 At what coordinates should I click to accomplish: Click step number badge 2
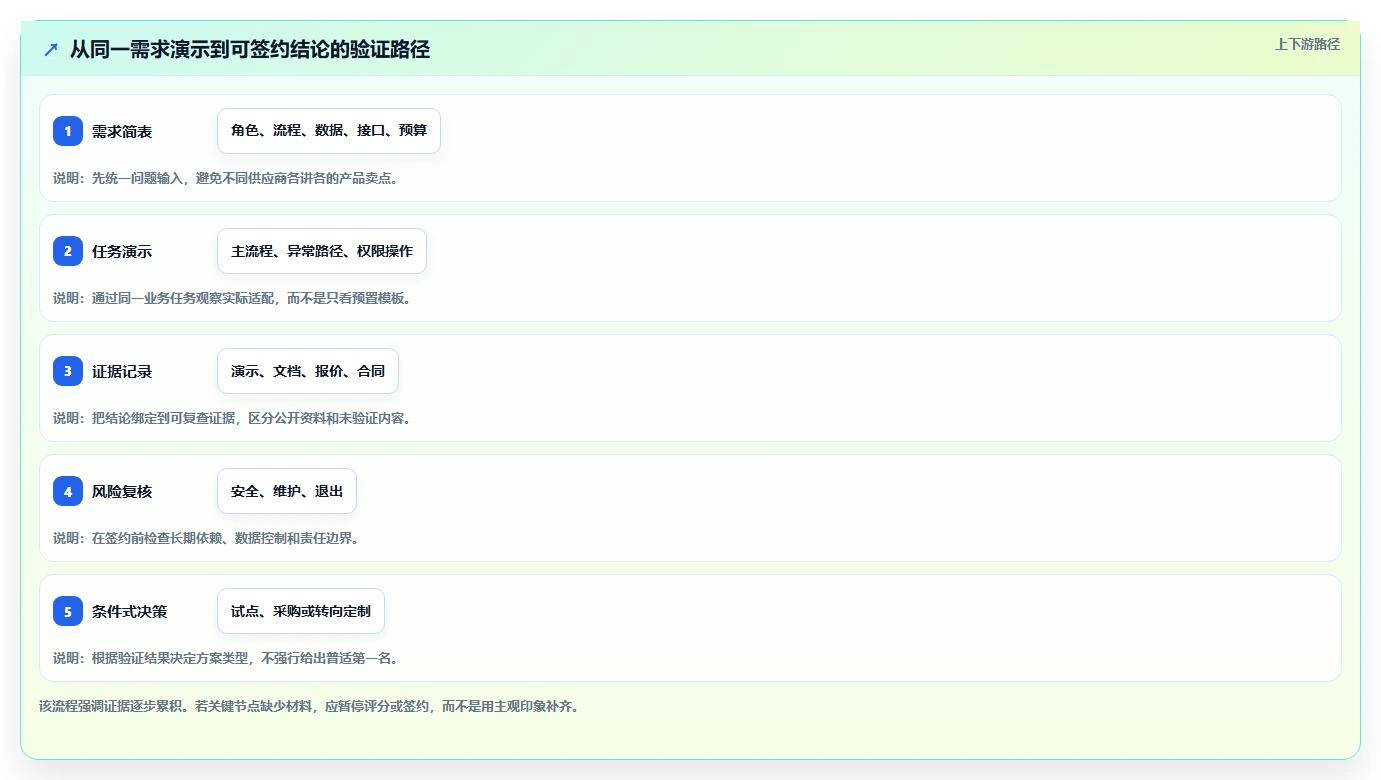pos(68,251)
